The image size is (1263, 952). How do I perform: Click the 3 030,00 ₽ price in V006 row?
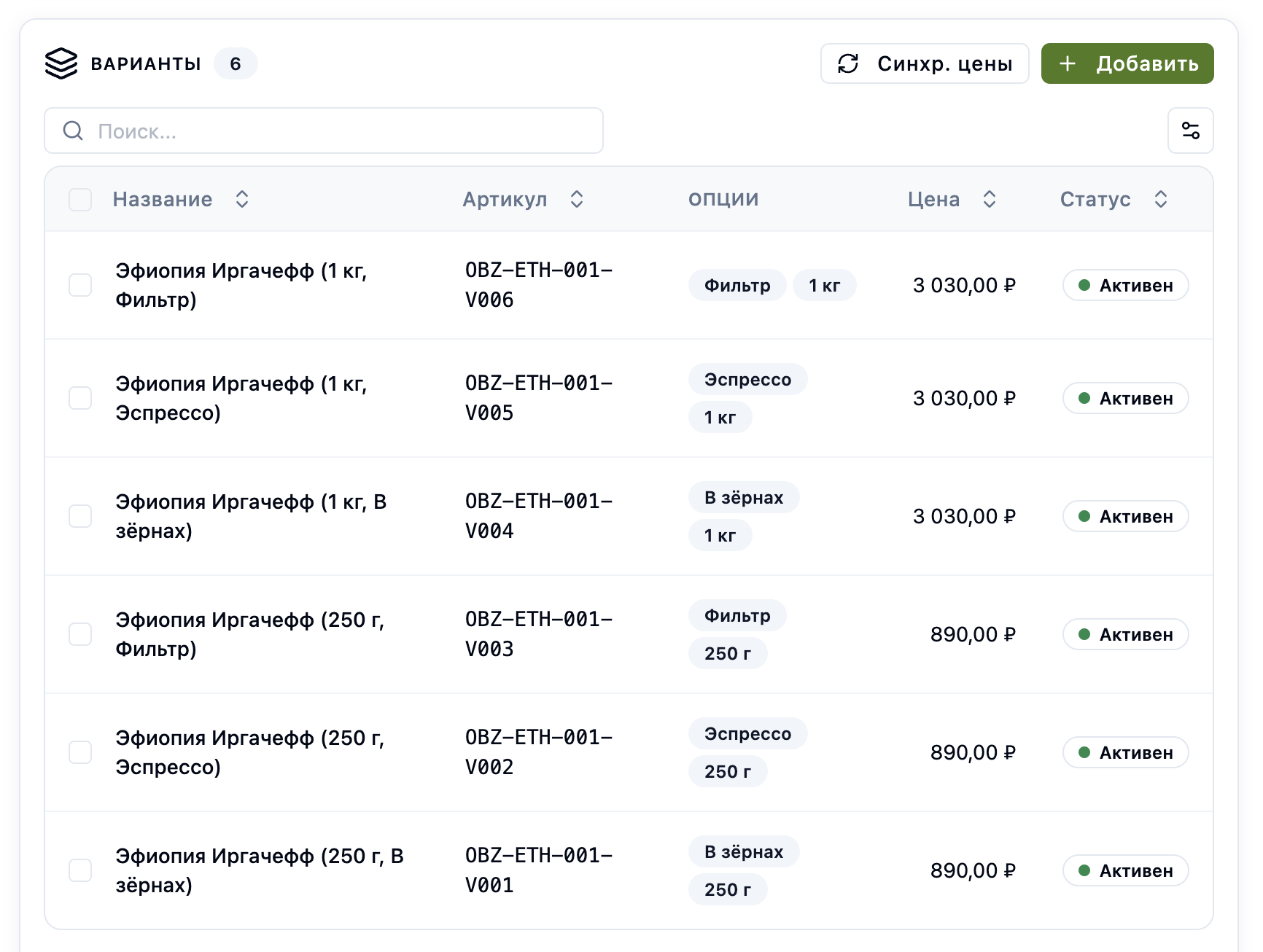[x=964, y=285]
